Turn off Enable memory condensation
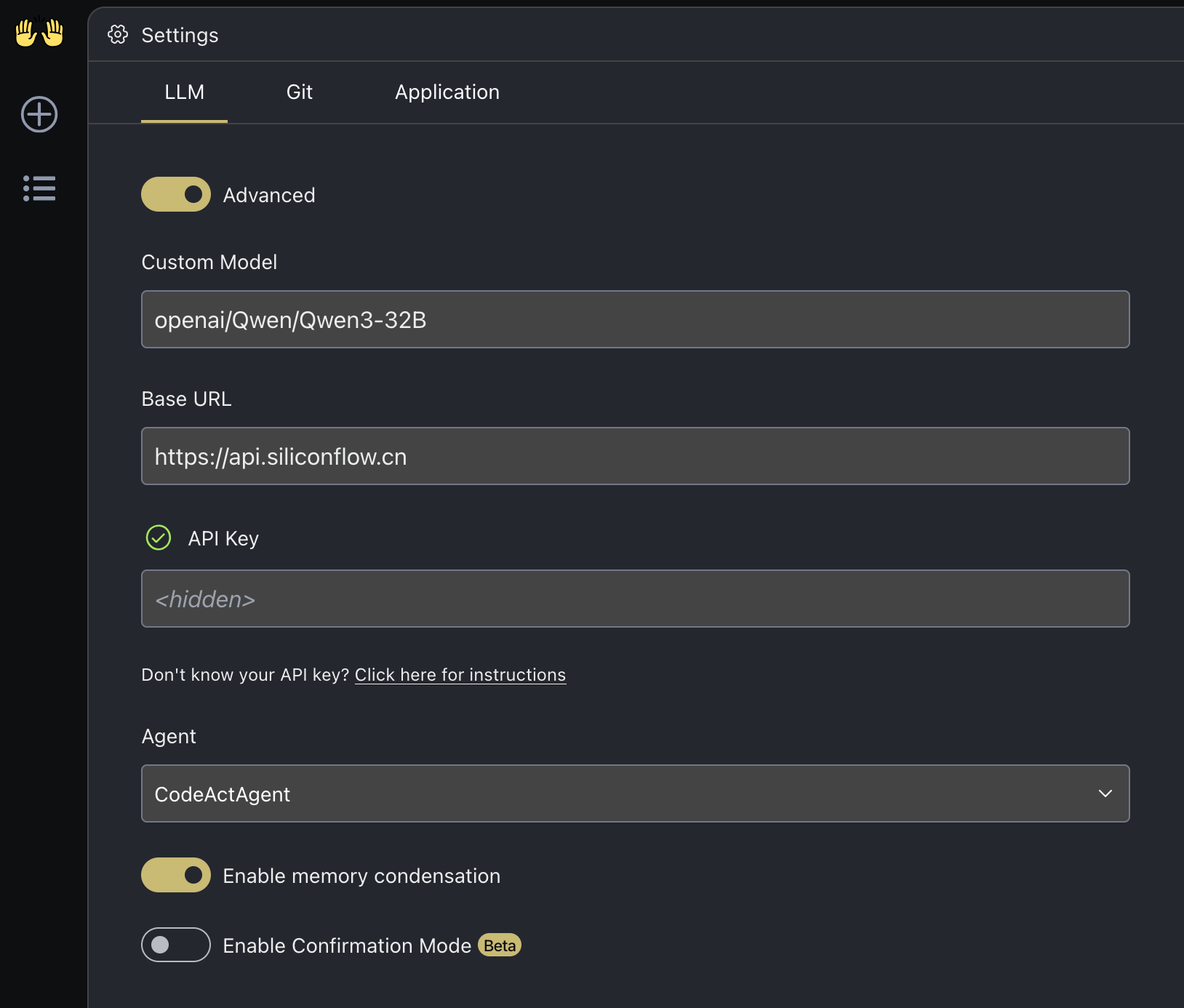This screenshot has width=1184, height=1008. coord(176,875)
